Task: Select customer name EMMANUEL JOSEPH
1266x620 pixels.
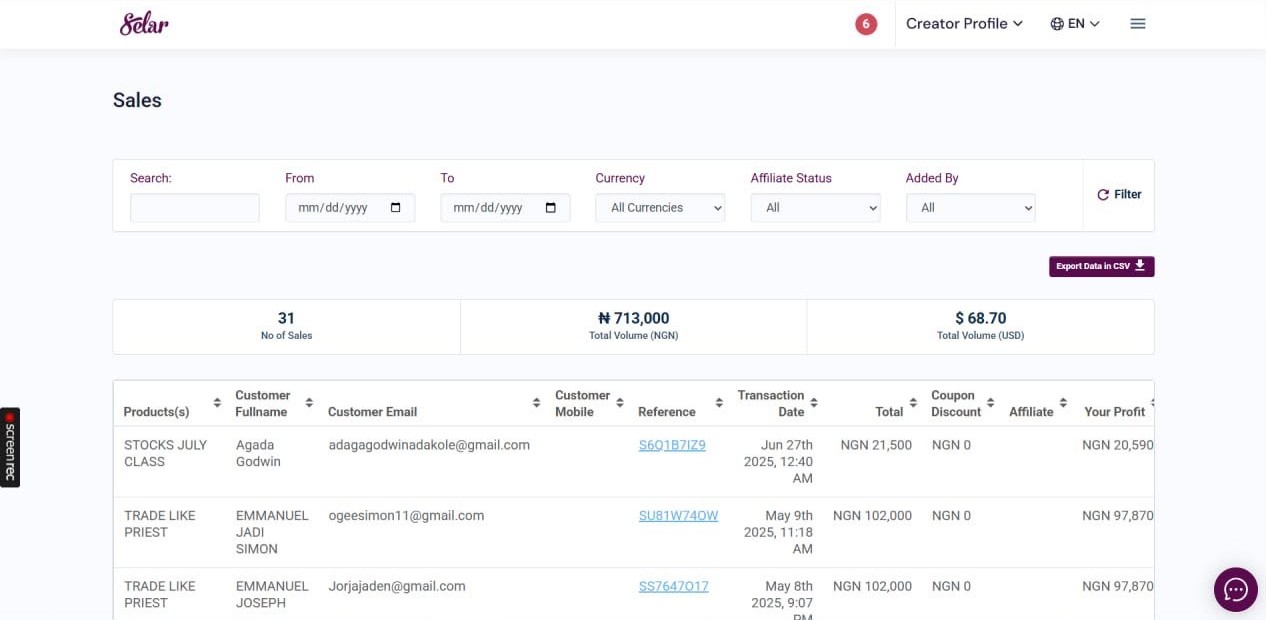Action: coord(272,595)
